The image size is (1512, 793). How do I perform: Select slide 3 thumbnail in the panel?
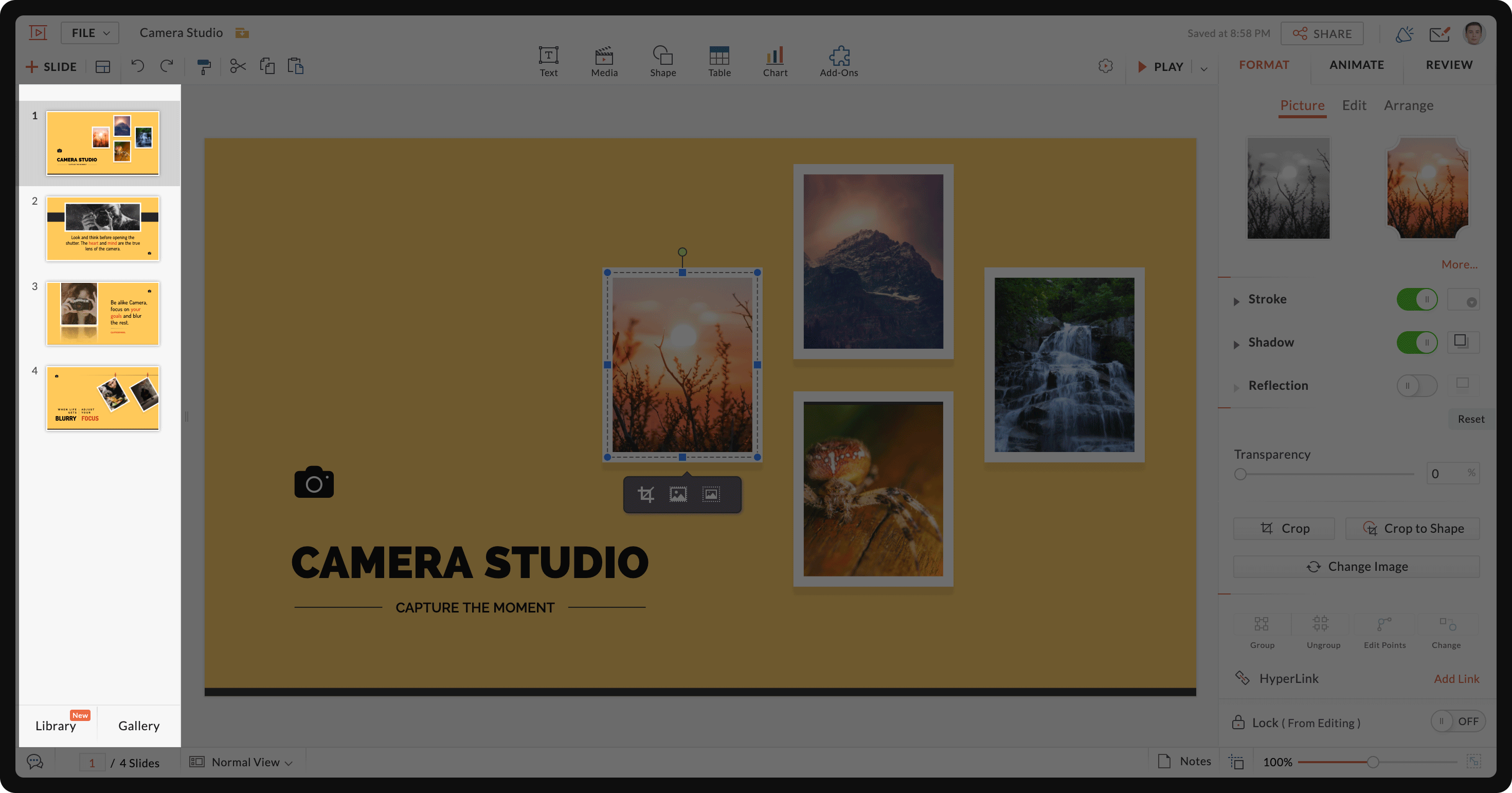click(103, 313)
